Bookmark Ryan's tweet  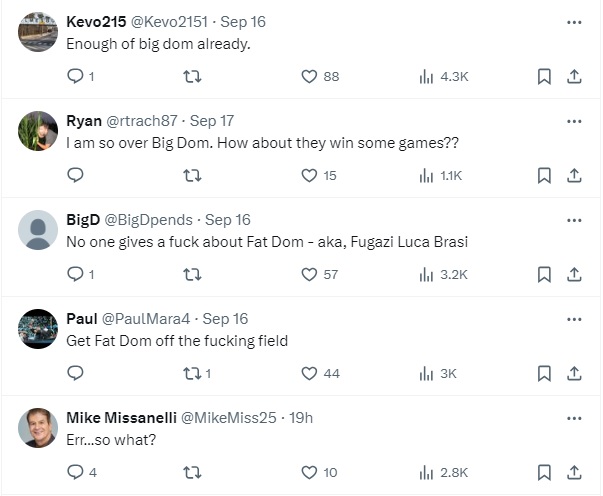[x=544, y=176]
